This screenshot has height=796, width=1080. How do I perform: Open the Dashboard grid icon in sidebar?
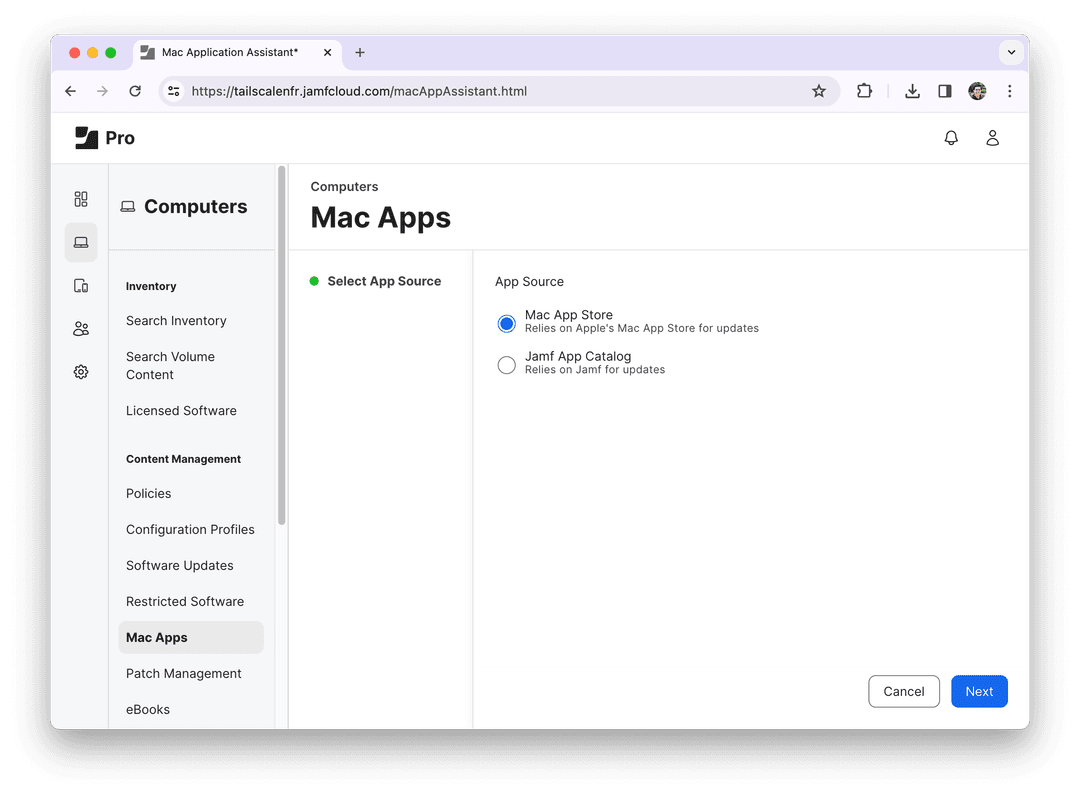click(81, 199)
